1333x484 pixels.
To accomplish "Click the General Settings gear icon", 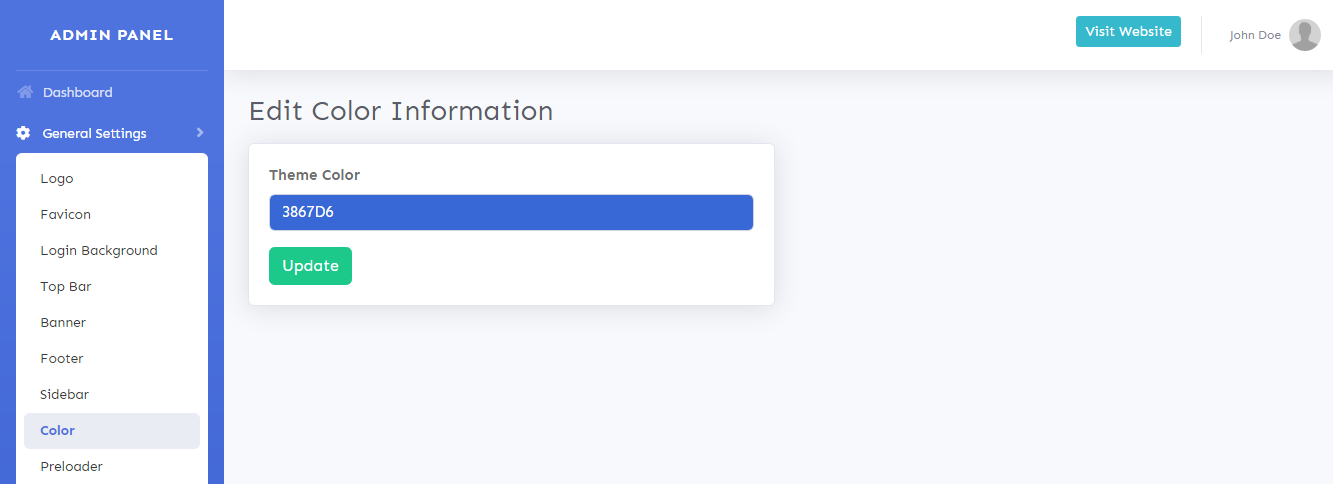I will tap(24, 133).
